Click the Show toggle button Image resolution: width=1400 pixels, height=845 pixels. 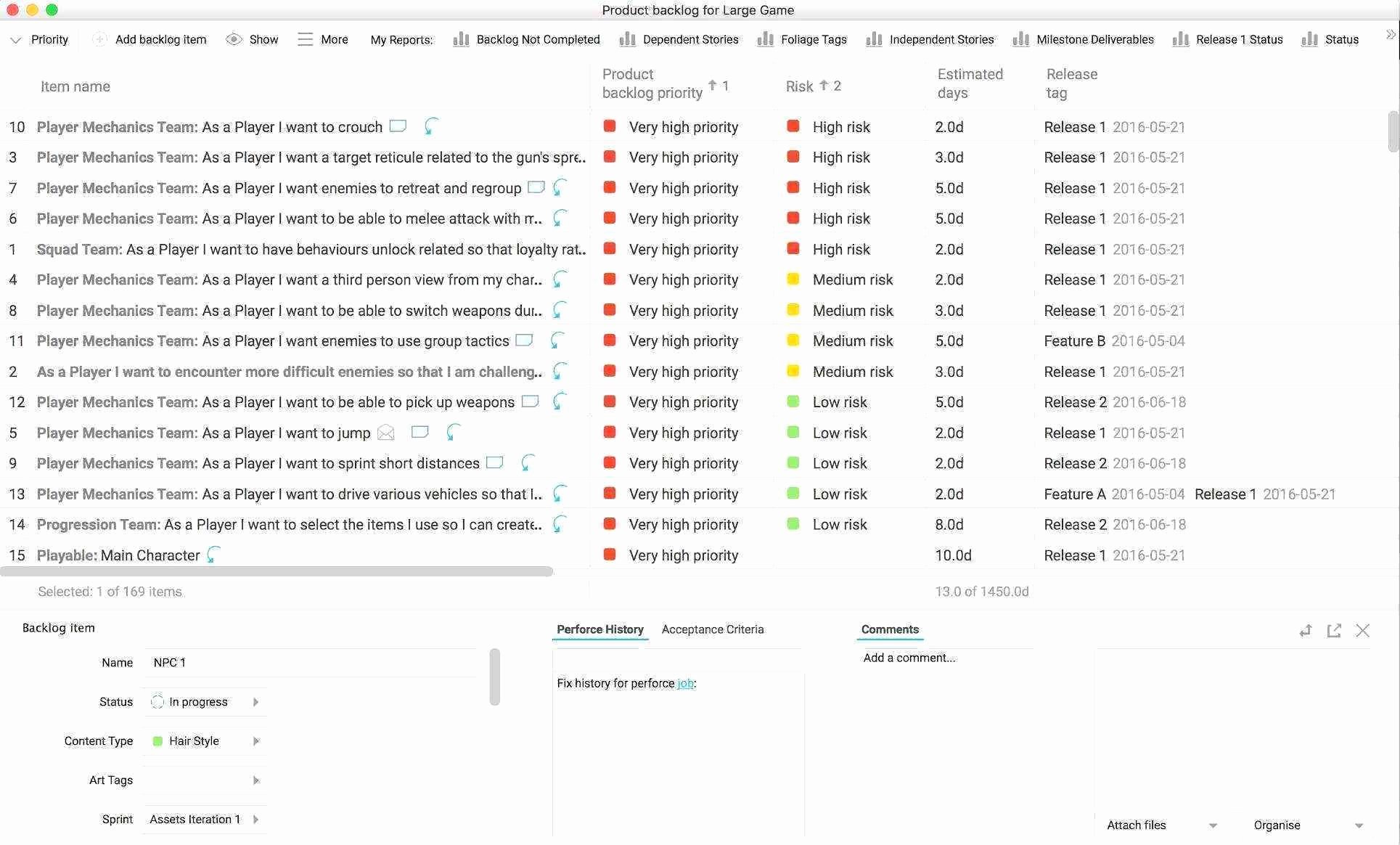coord(252,39)
